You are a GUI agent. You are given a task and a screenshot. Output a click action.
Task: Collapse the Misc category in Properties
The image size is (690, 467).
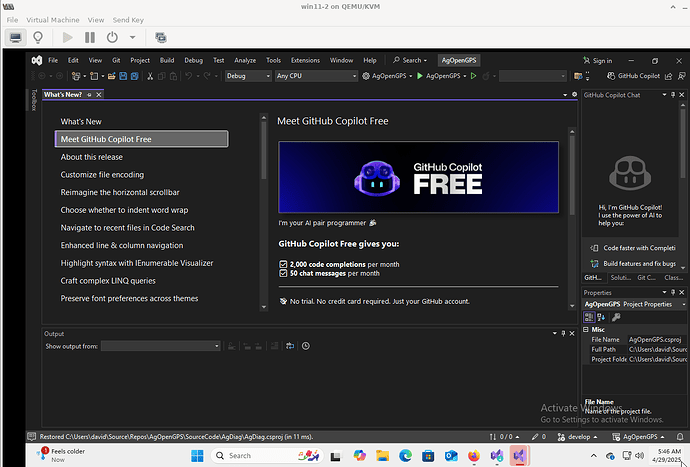(x=586, y=329)
